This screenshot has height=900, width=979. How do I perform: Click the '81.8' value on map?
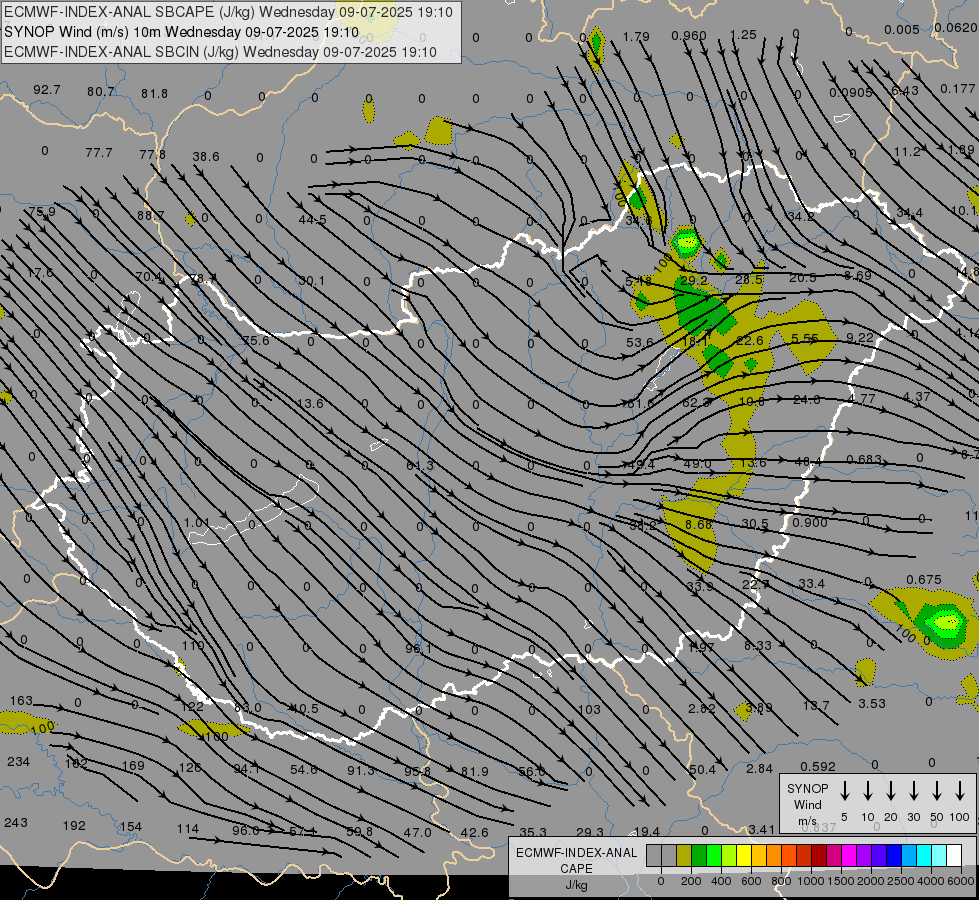[x=154, y=94]
